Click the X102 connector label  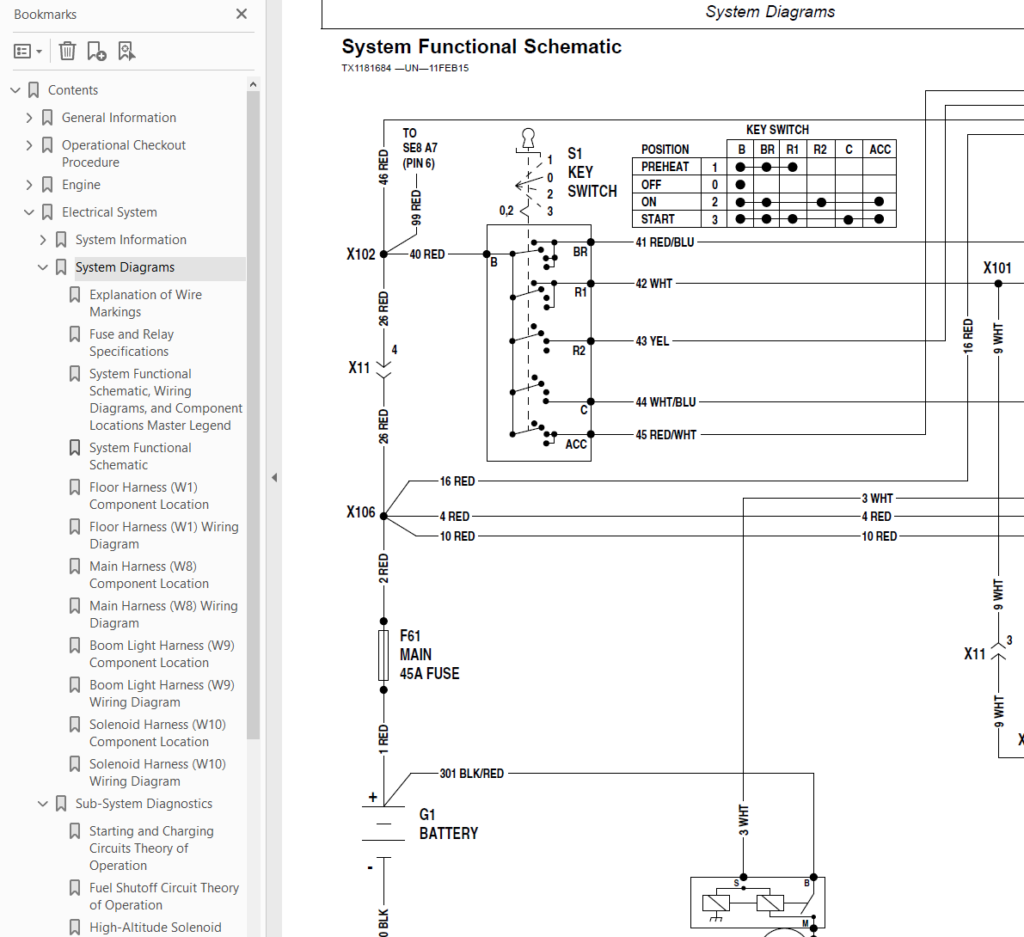[360, 254]
